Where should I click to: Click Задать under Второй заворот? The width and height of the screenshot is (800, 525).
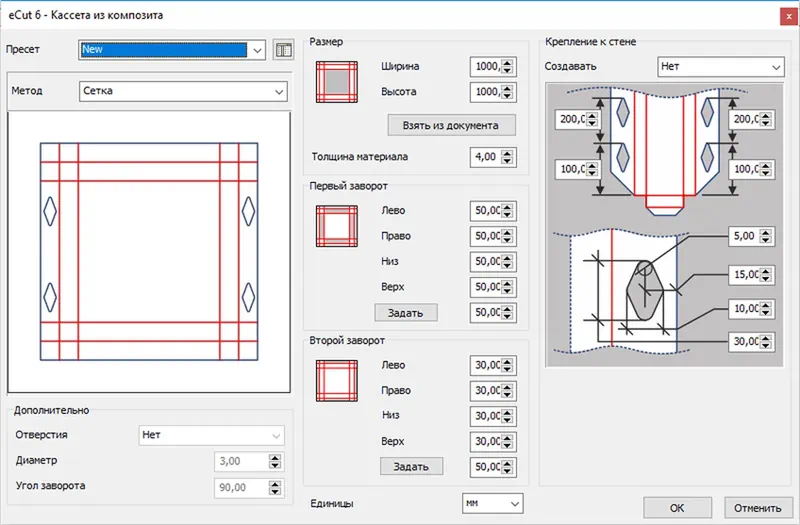coord(410,466)
